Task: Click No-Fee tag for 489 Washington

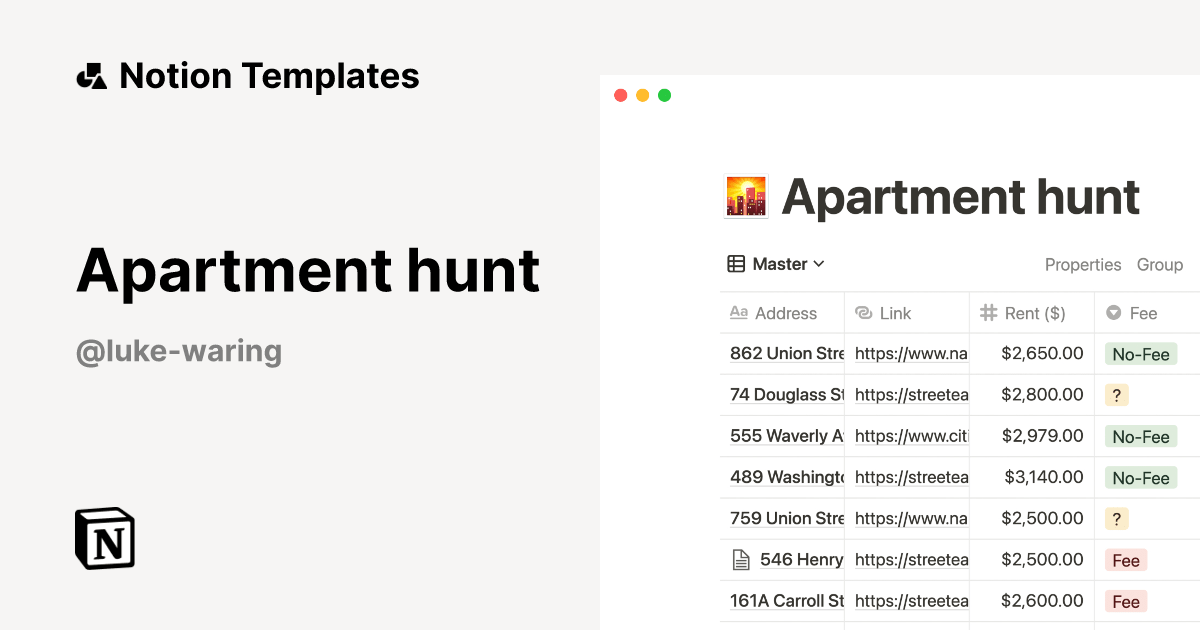Action: point(1141,478)
